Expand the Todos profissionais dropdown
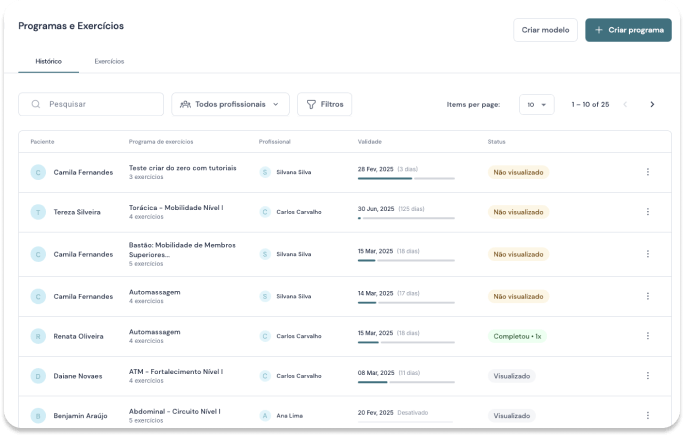Screen dimensions: 684x436 230,104
